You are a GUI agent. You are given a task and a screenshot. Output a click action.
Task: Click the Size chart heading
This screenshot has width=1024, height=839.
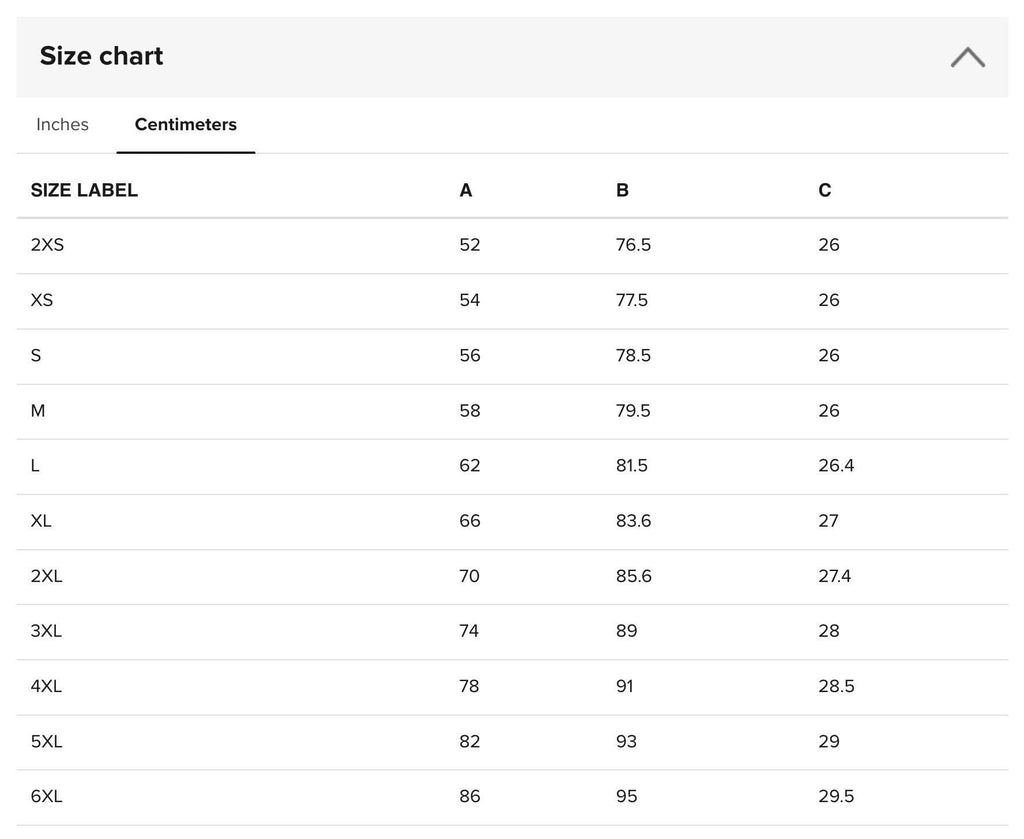(x=101, y=56)
